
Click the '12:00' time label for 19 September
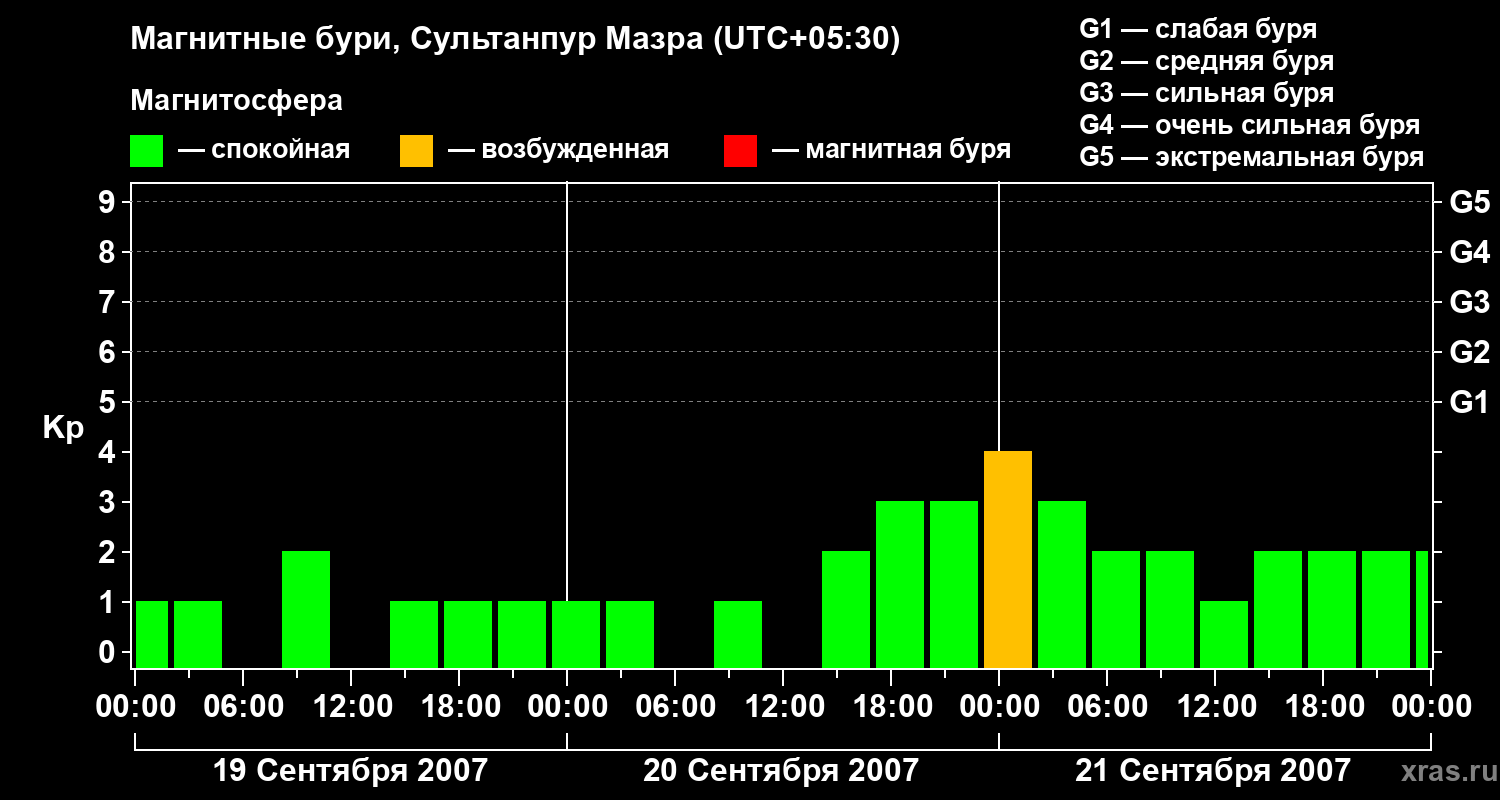351,707
